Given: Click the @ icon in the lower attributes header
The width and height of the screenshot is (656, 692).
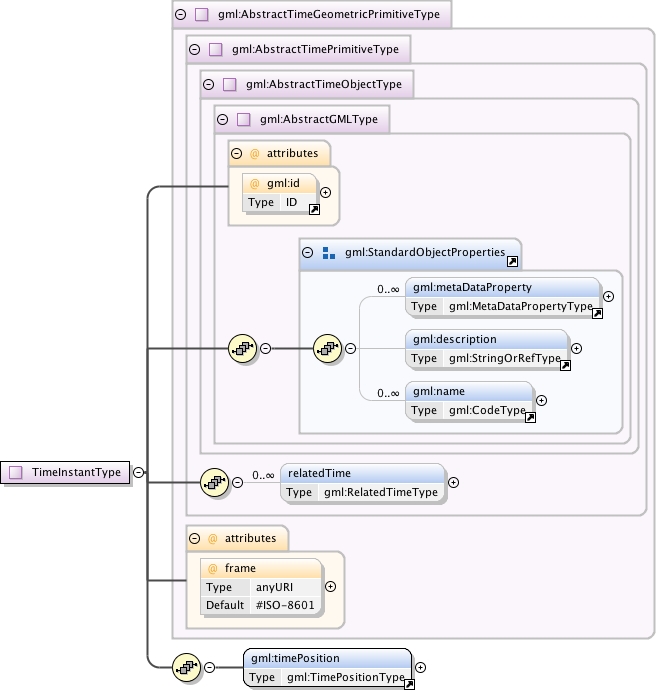Looking at the screenshot, I should (x=213, y=538).
